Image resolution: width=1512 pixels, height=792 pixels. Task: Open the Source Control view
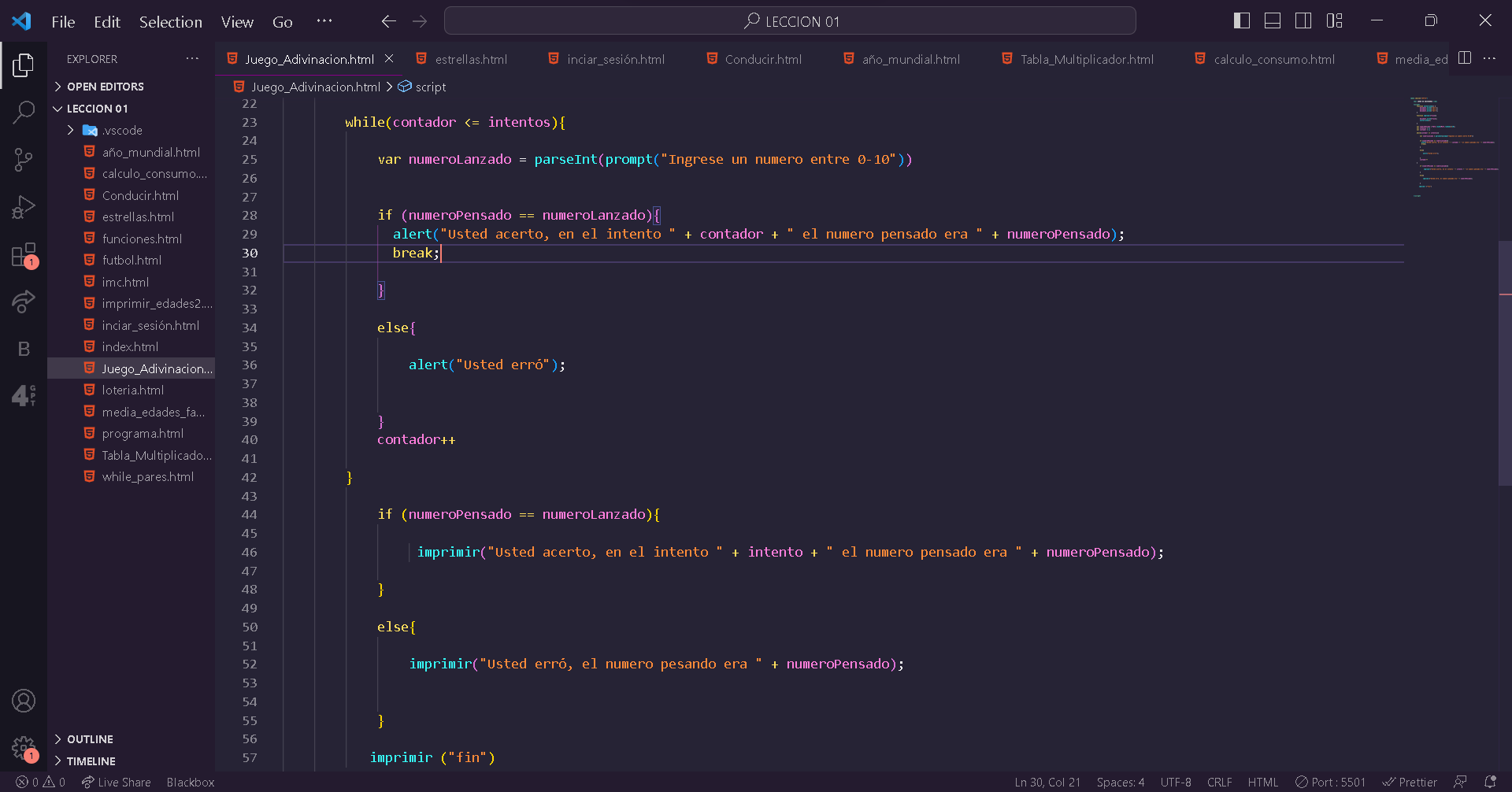click(24, 160)
